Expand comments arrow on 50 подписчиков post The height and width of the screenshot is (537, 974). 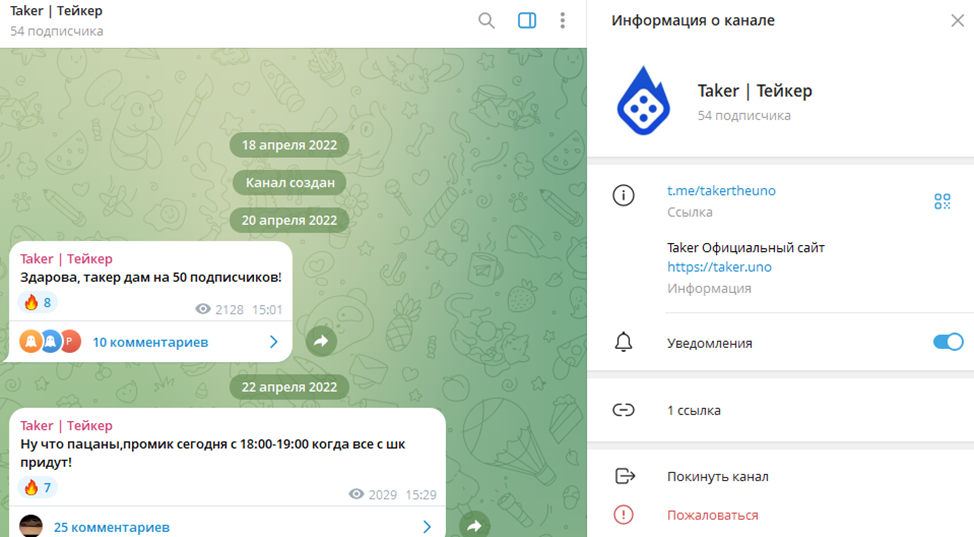click(x=273, y=342)
